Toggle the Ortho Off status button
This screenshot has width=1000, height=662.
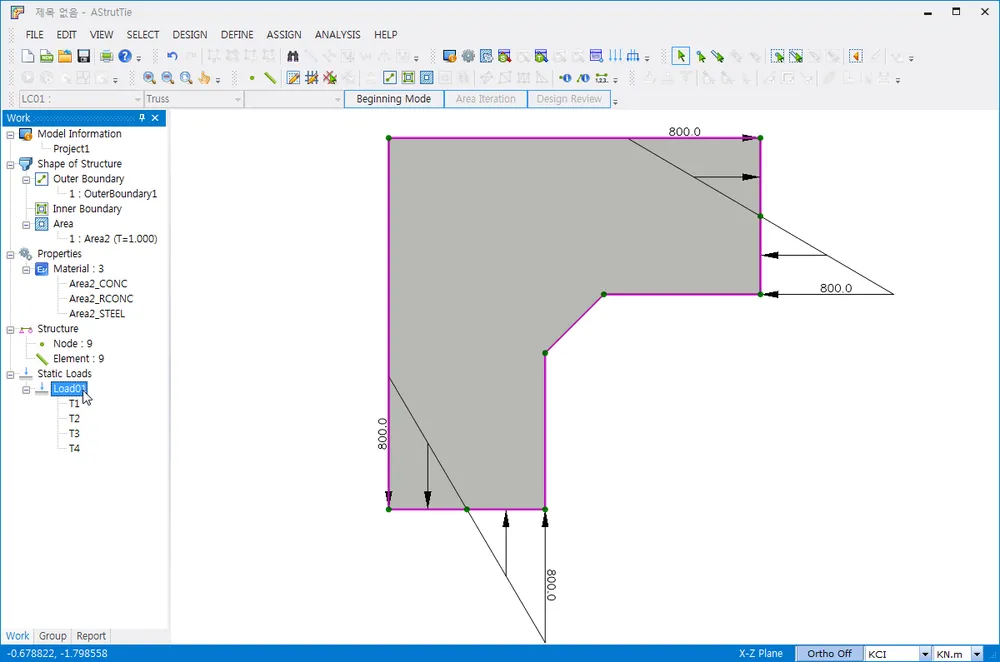coord(829,653)
